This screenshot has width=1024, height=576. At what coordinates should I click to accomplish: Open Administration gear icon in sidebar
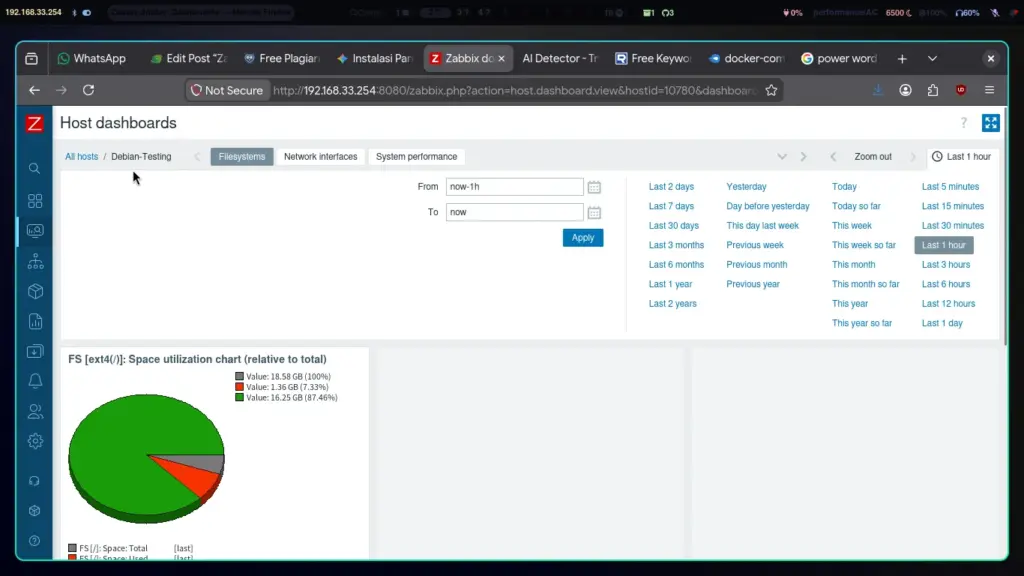coord(35,441)
